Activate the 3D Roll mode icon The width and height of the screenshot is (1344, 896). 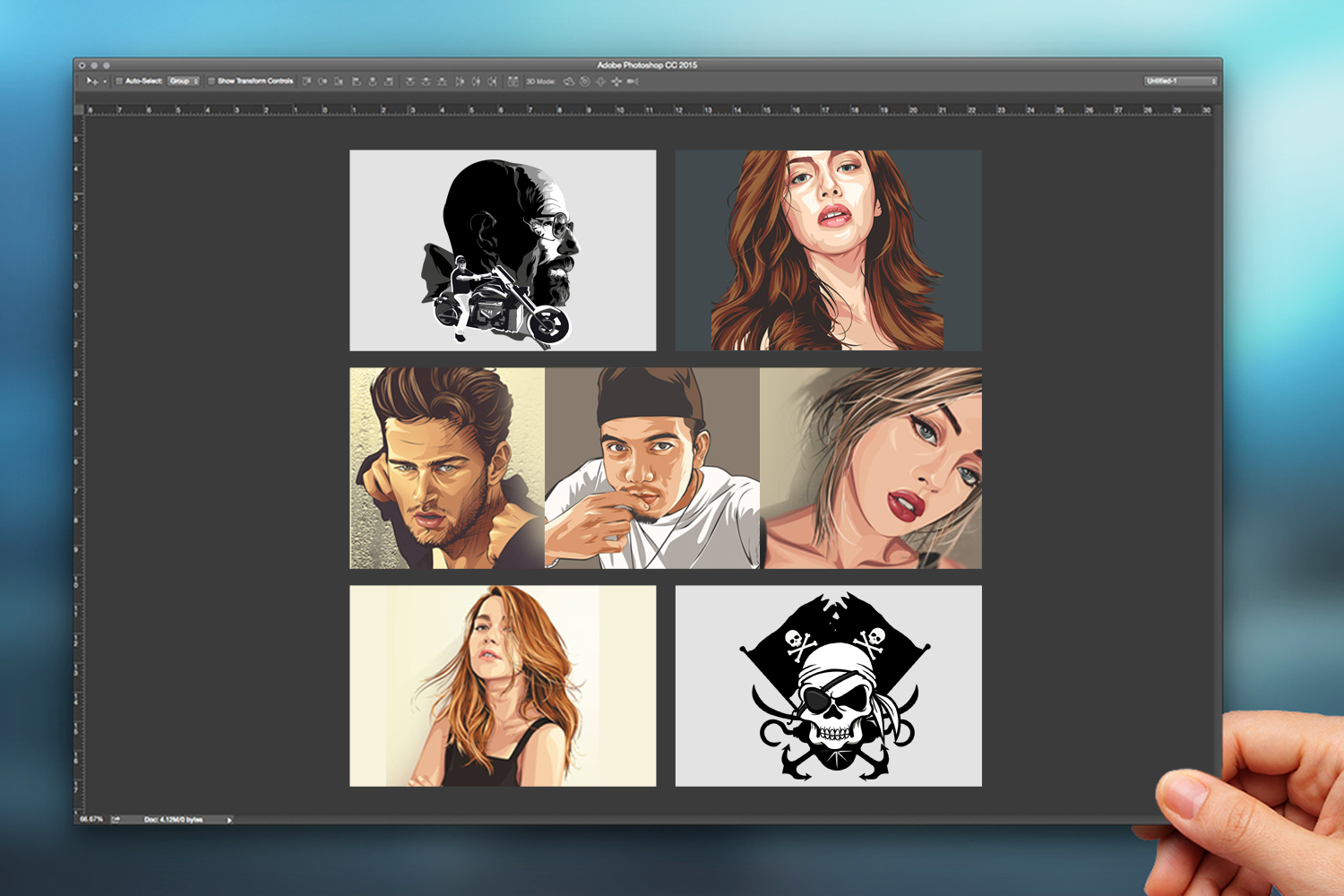click(x=584, y=82)
